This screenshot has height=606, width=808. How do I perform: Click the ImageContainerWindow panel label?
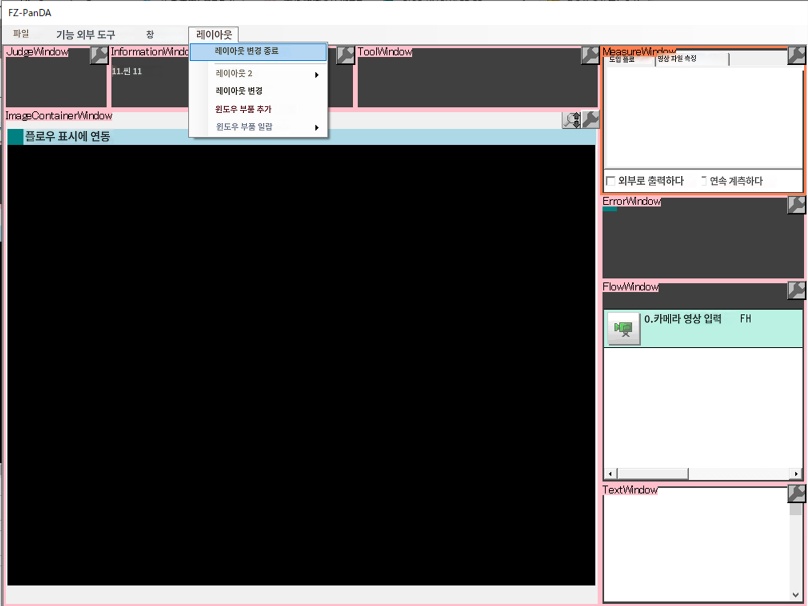click(x=59, y=115)
